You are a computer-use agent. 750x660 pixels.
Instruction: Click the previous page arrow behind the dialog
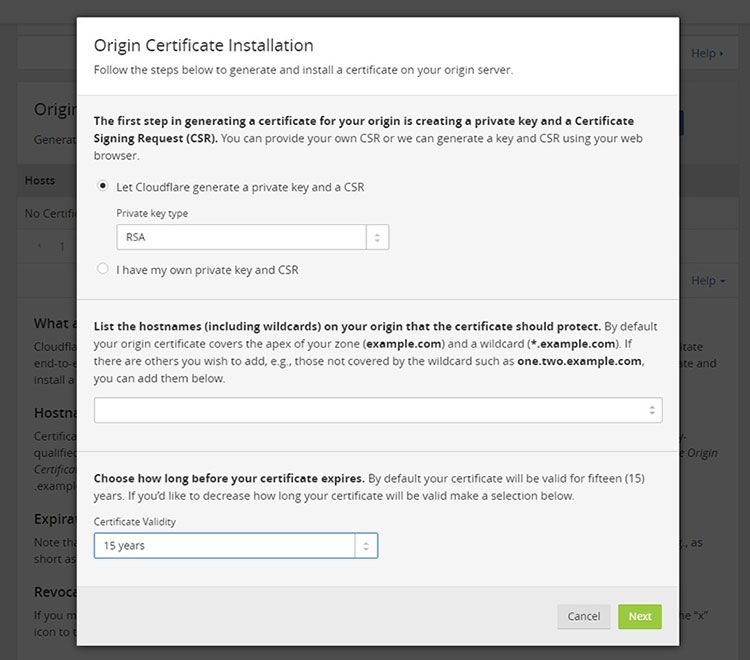(40, 246)
